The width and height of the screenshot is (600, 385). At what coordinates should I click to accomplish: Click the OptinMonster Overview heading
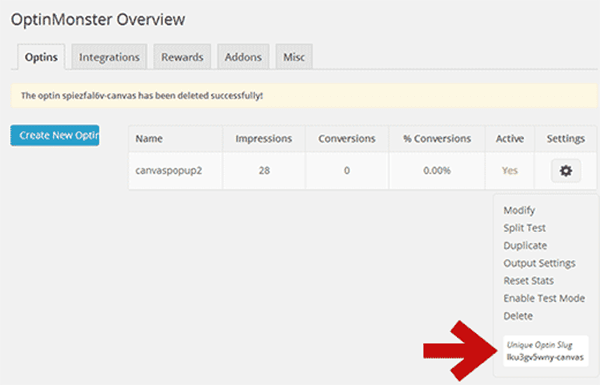point(98,20)
